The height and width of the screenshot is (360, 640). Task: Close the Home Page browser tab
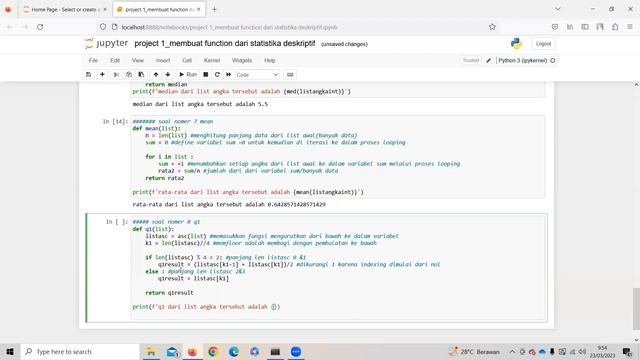click(105, 9)
